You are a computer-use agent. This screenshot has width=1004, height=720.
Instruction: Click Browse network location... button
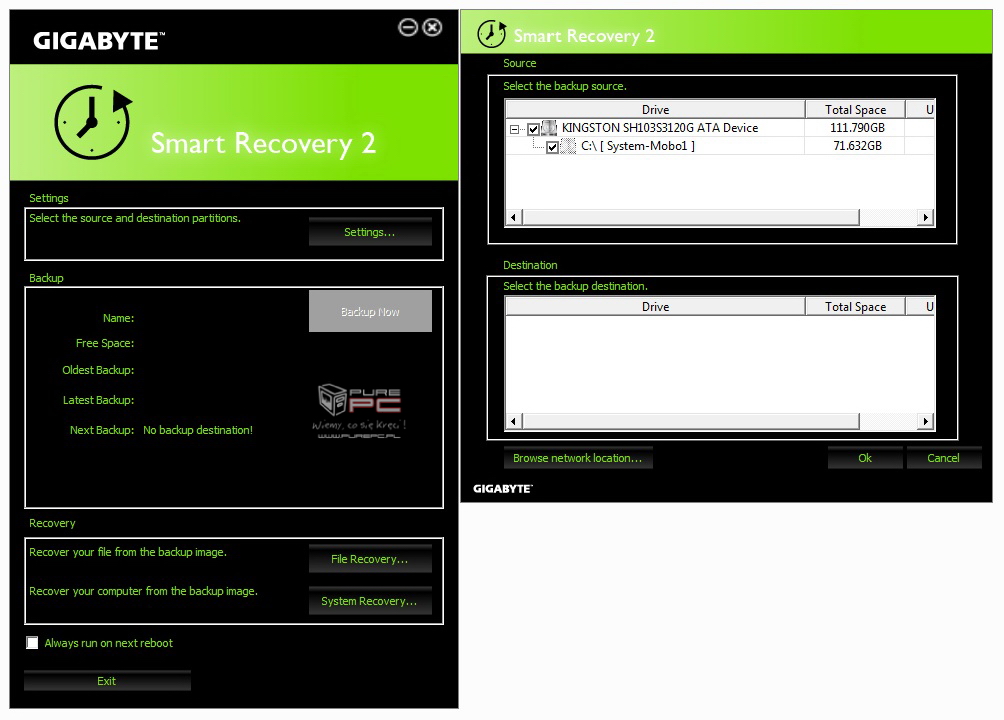pyautogui.click(x=578, y=458)
